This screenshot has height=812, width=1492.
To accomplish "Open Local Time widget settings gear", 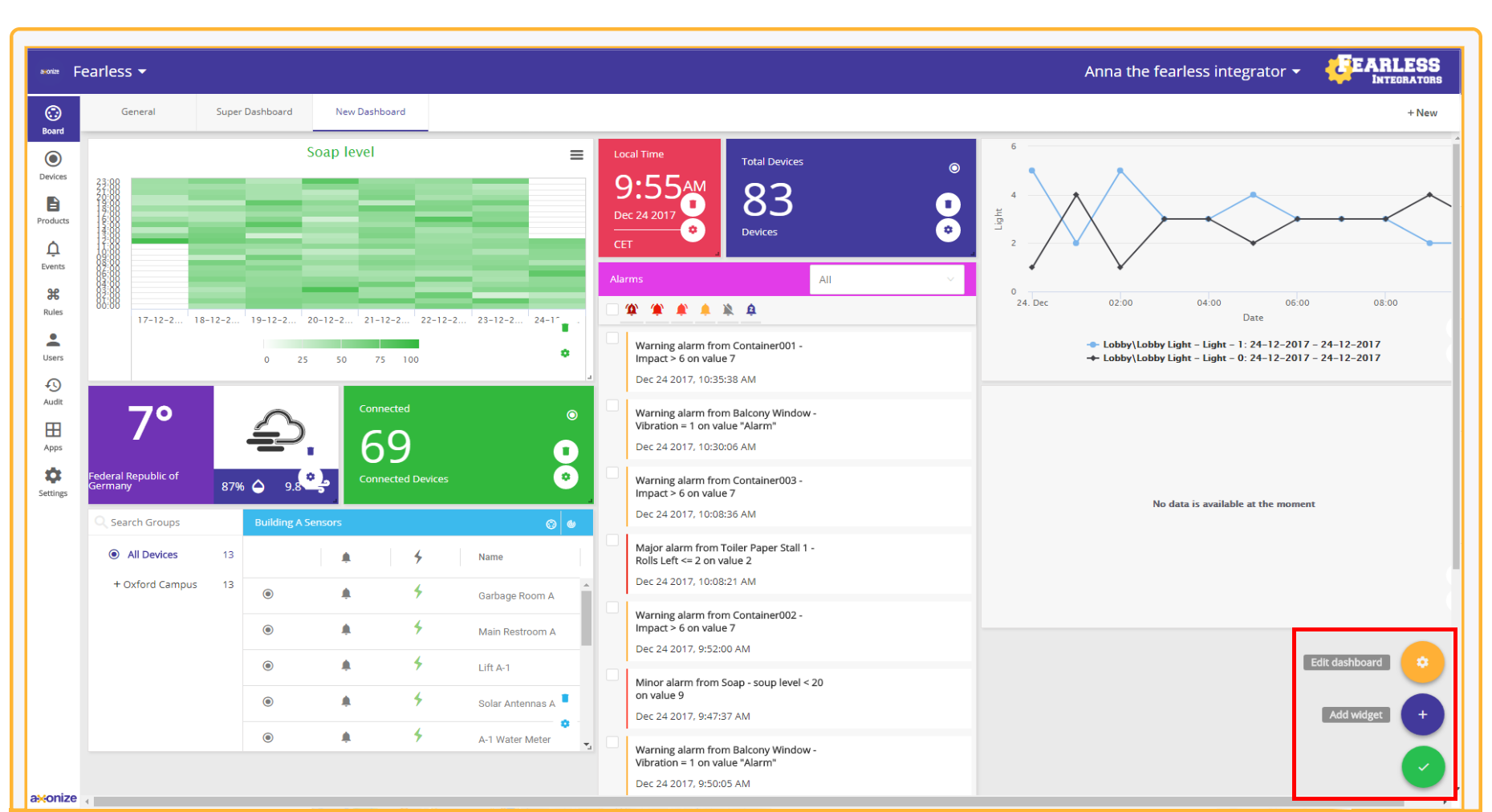I will [693, 230].
